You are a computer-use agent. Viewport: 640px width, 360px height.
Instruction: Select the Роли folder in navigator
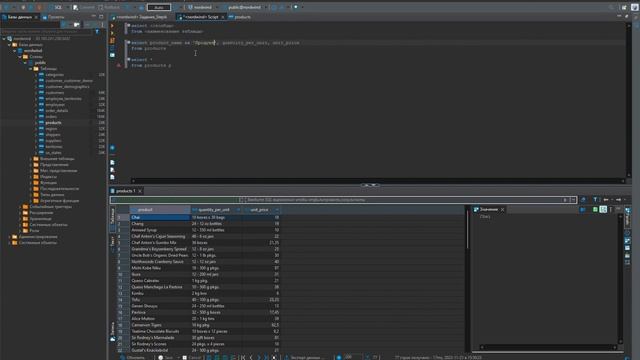pos(35,231)
